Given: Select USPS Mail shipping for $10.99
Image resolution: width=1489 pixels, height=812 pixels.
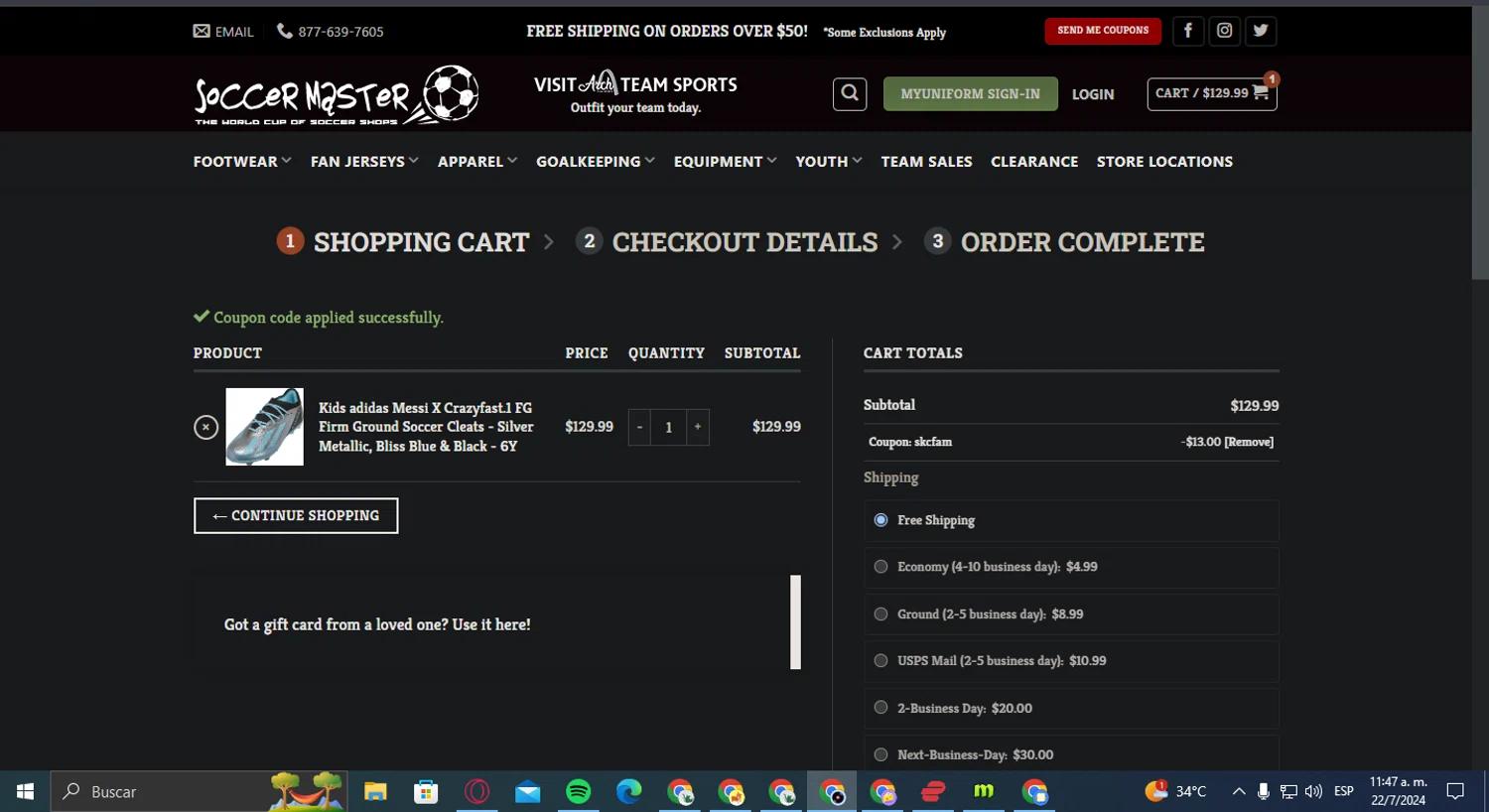Looking at the screenshot, I should (880, 660).
